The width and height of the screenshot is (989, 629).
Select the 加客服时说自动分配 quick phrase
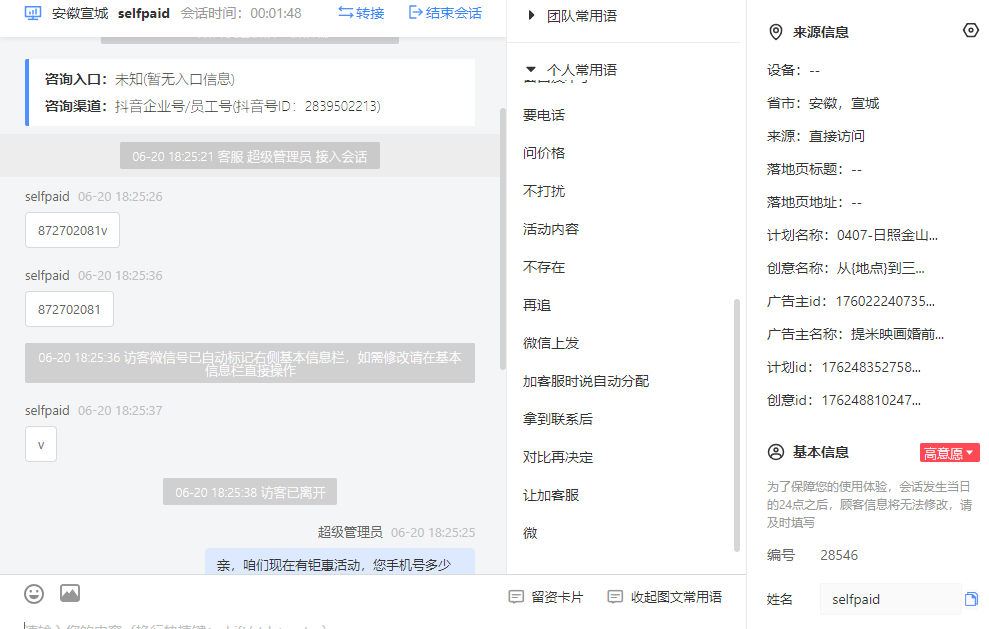coord(586,381)
